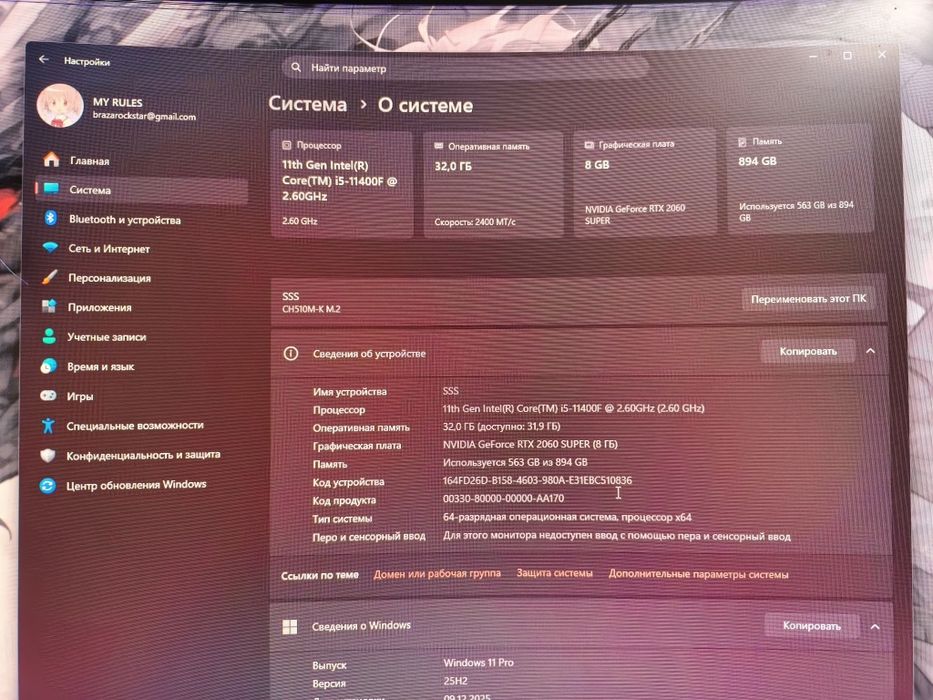Click the Windows logo beside Сведения о Windows
The image size is (933, 700).
point(290,627)
